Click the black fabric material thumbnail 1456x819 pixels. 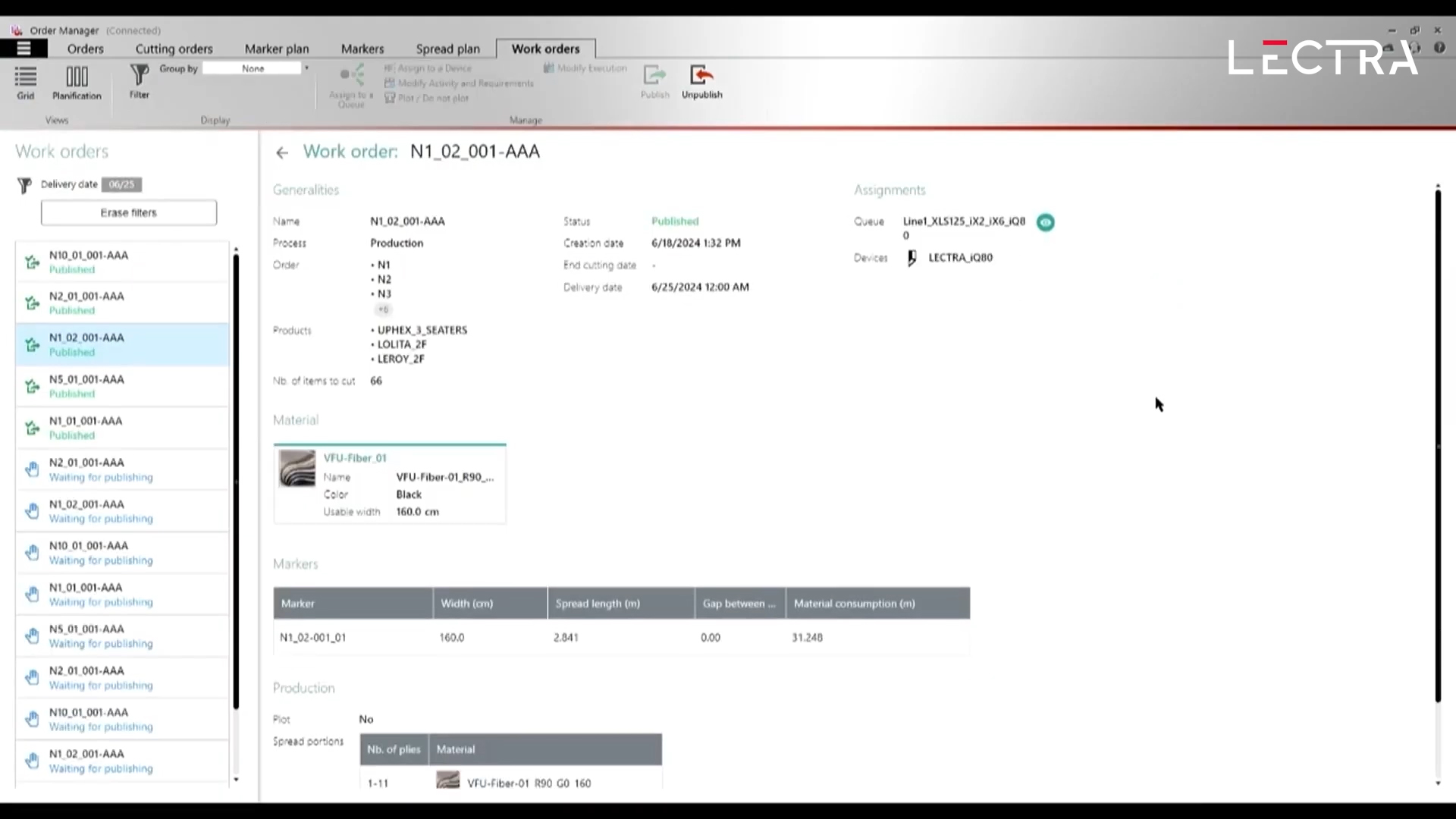(x=297, y=469)
